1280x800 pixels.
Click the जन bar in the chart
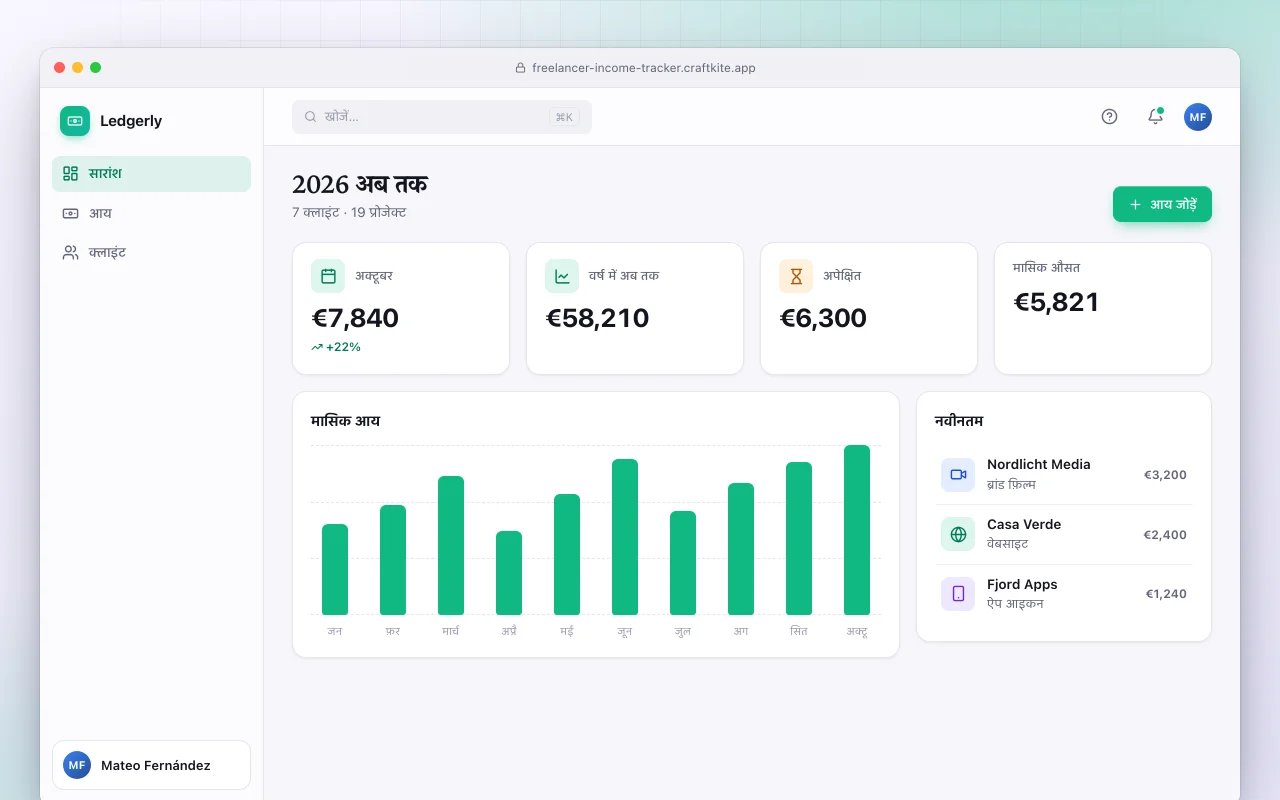tap(335, 569)
